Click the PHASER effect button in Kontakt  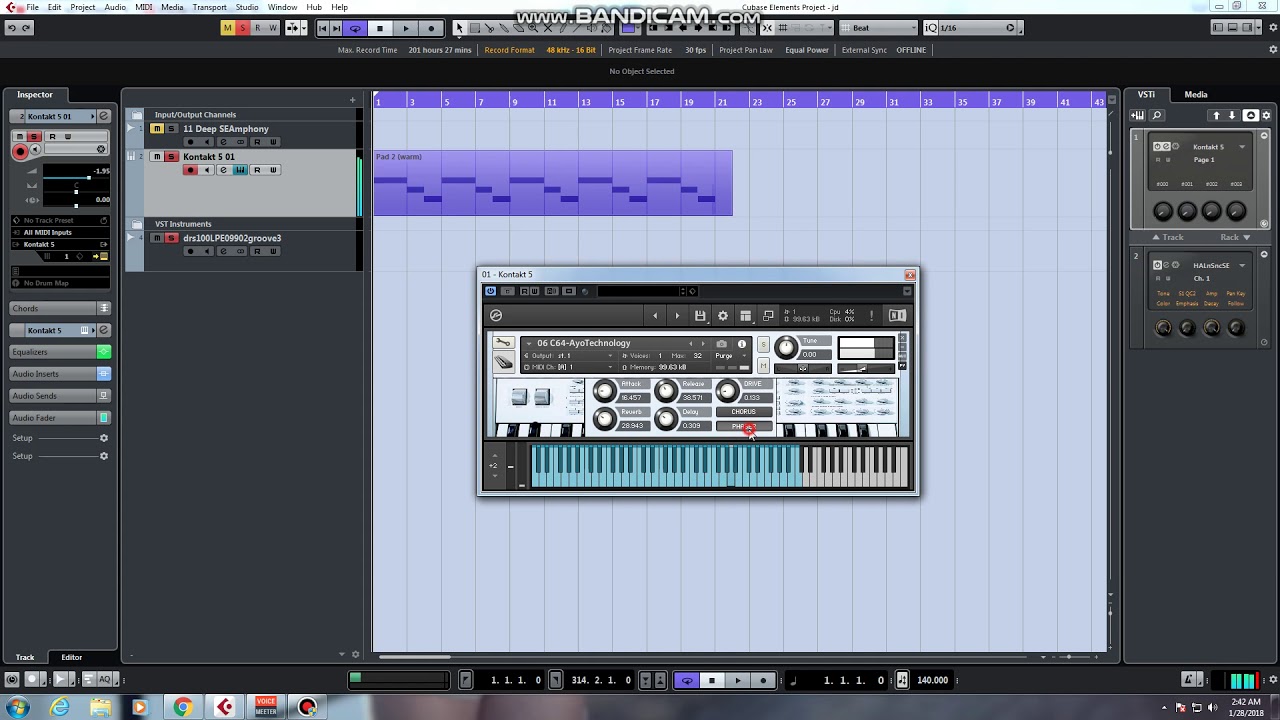(744, 426)
